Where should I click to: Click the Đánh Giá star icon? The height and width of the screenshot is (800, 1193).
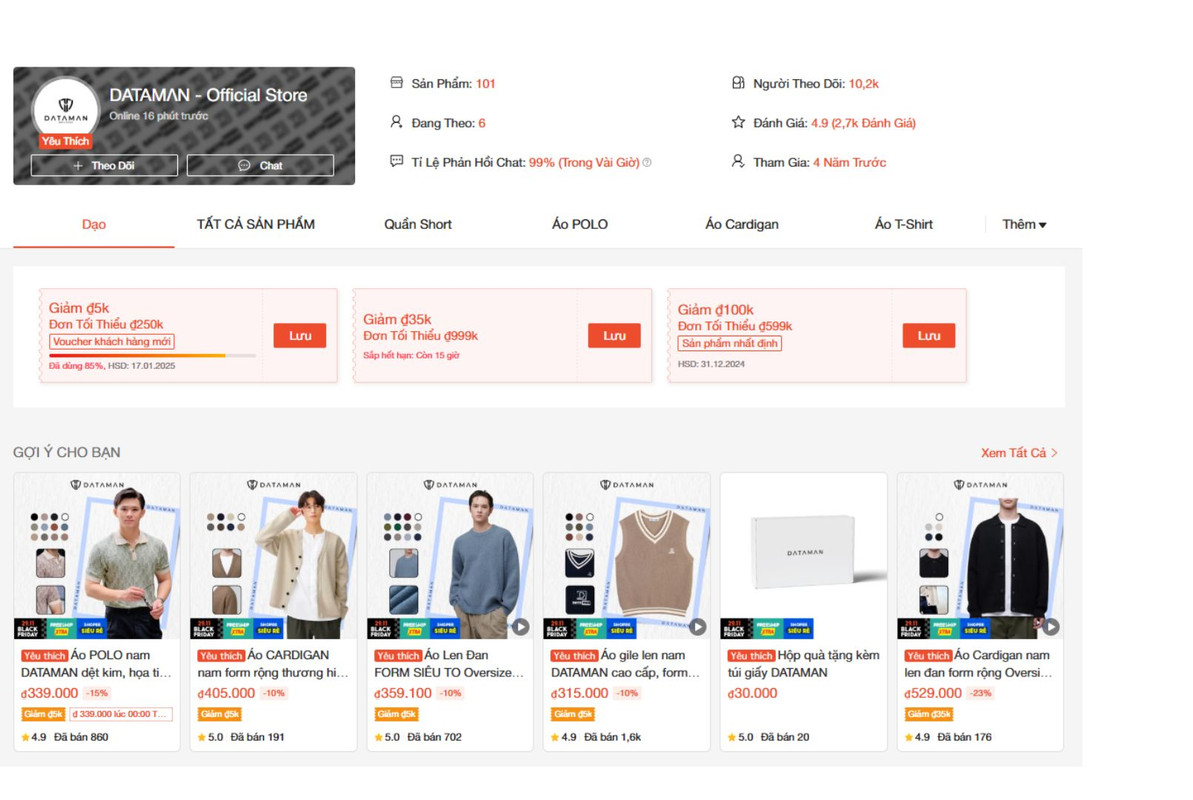coord(738,122)
